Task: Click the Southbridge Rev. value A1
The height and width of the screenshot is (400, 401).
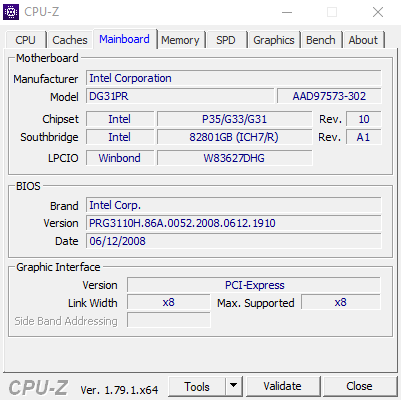Action: pyautogui.click(x=364, y=137)
